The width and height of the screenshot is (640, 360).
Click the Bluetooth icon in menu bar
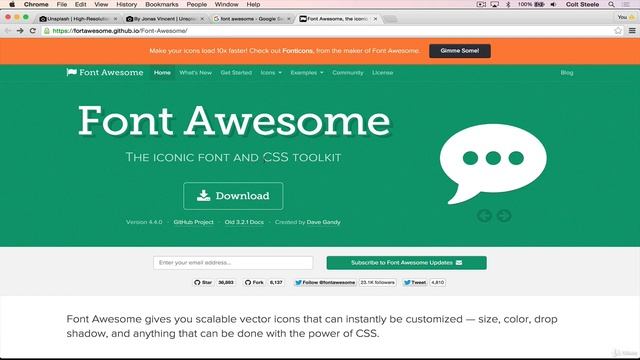(508, 4)
